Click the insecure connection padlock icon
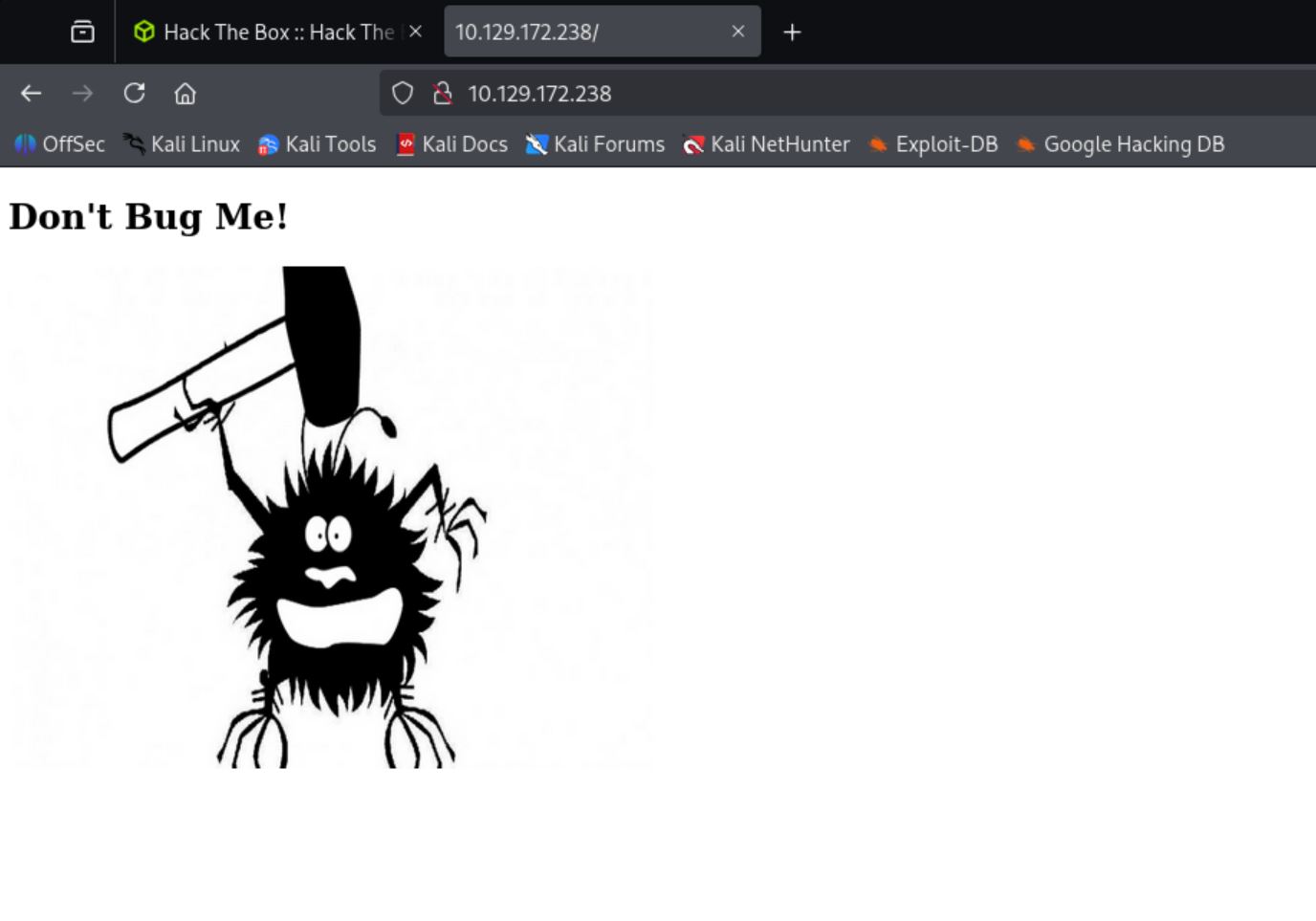Image resolution: width=1316 pixels, height=921 pixels. point(442,93)
